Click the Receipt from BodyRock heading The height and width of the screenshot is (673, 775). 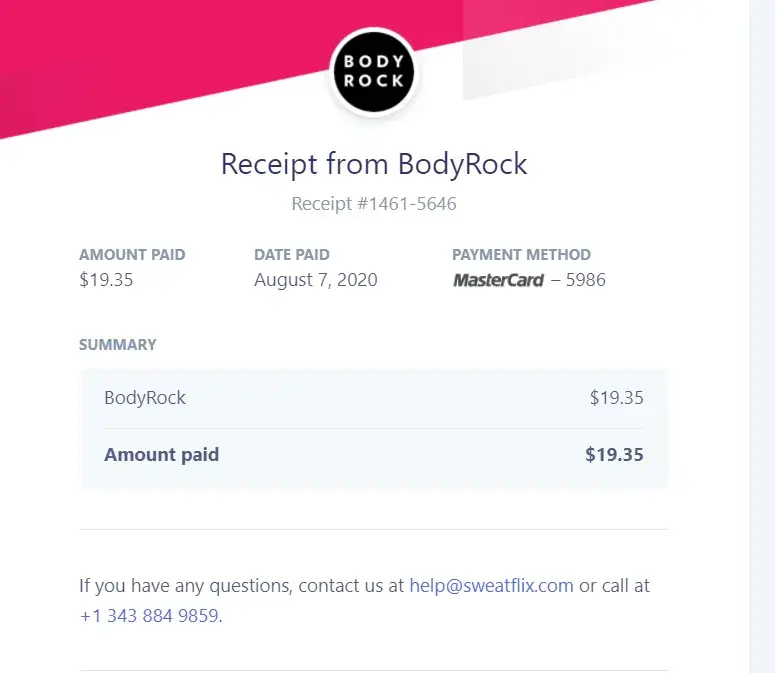click(374, 164)
